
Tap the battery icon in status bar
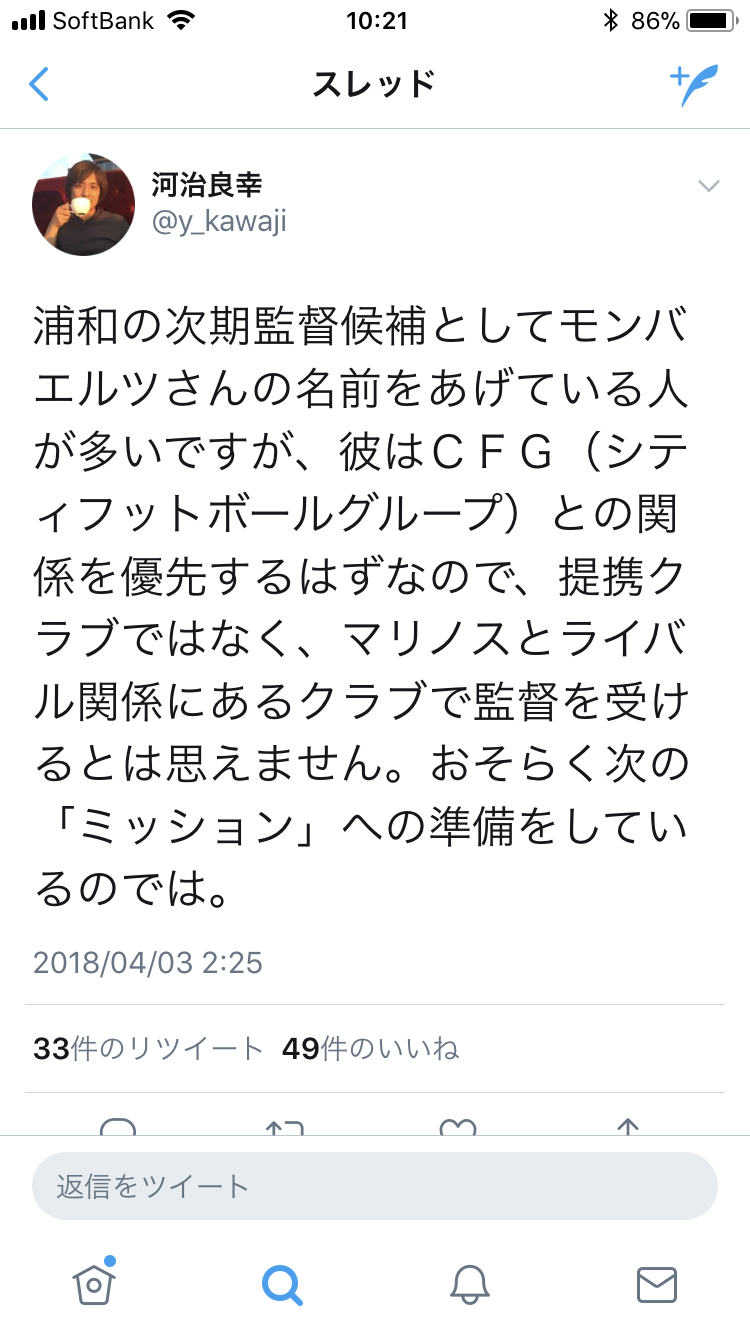tap(711, 20)
